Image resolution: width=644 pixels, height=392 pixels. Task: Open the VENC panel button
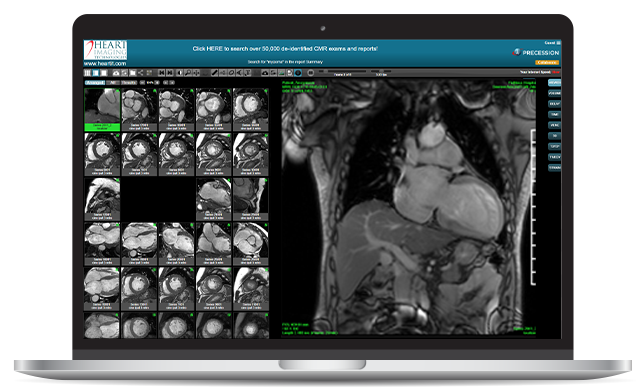point(554,125)
